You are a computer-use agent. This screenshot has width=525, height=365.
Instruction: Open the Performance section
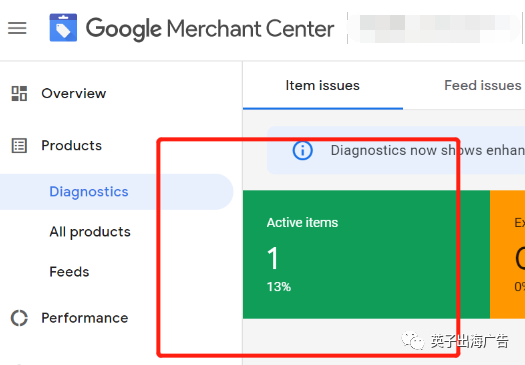click(x=84, y=318)
